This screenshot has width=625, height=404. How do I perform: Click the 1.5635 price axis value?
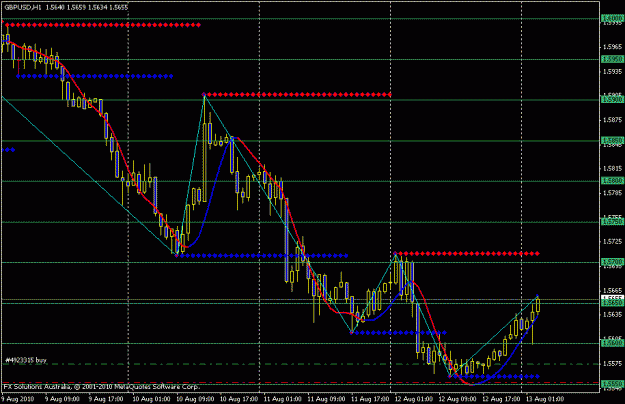pyautogui.click(x=613, y=315)
